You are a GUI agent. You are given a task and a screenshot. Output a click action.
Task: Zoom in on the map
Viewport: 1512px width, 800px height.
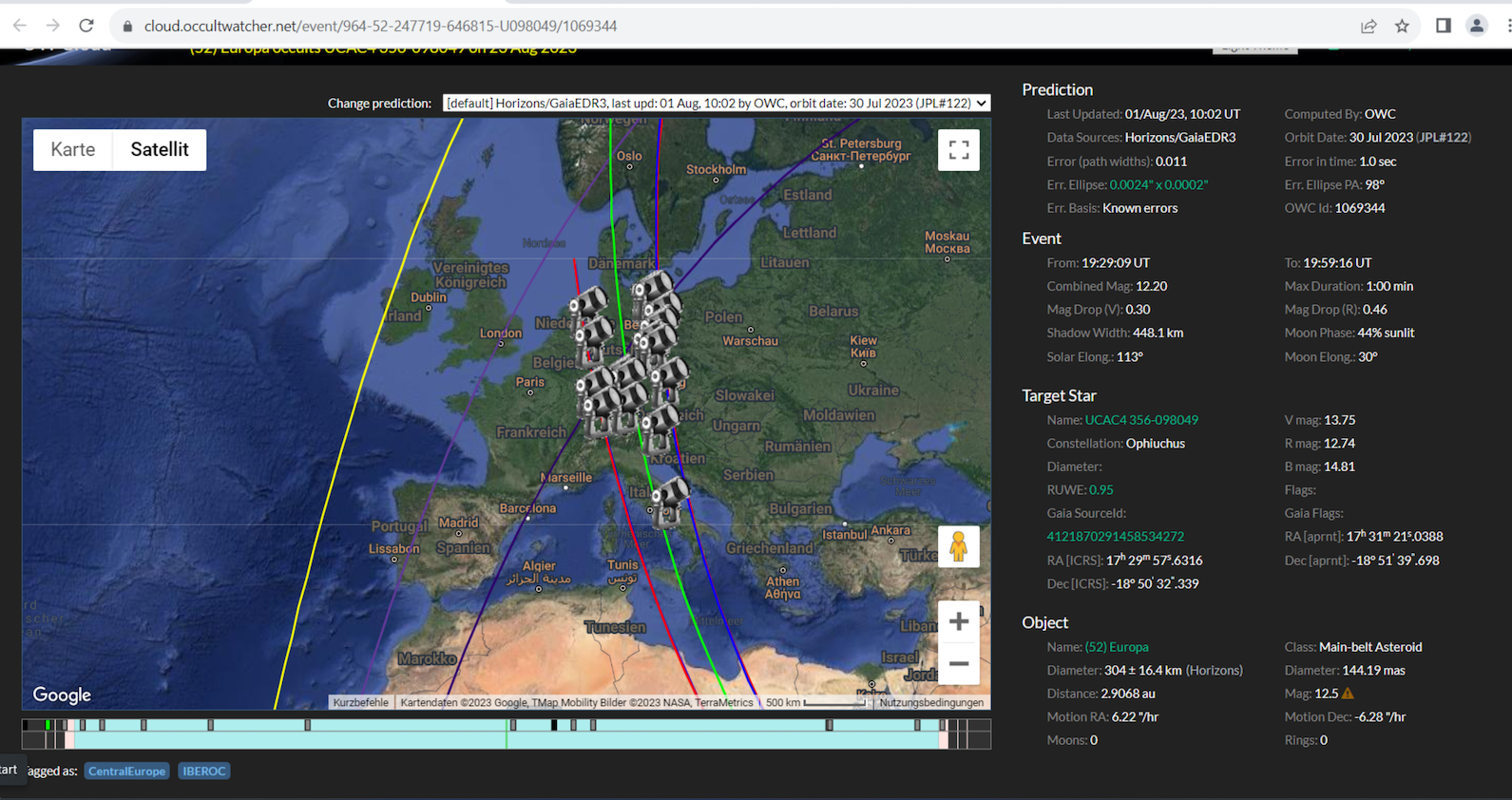click(958, 621)
